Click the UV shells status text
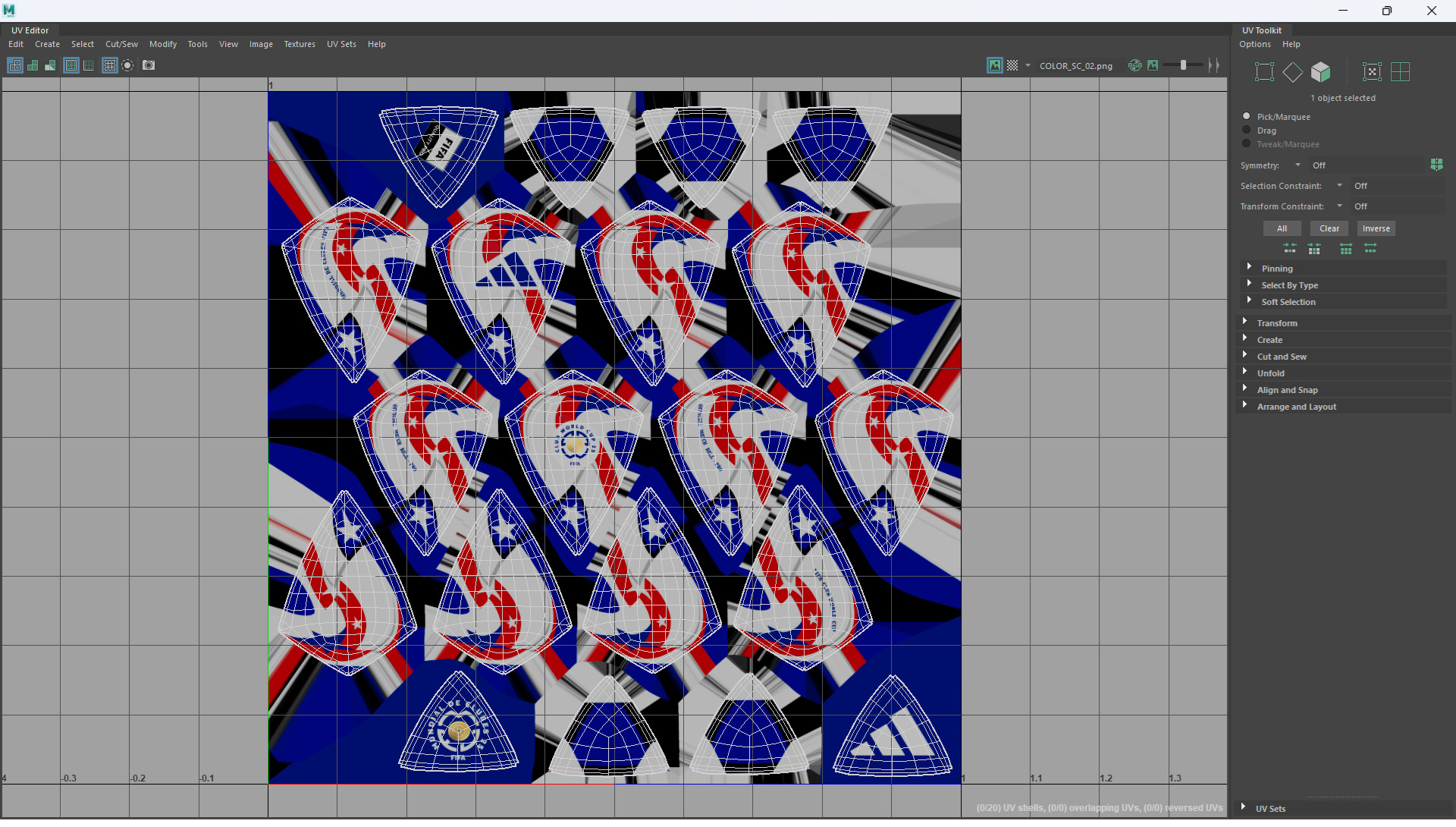 [1100, 809]
